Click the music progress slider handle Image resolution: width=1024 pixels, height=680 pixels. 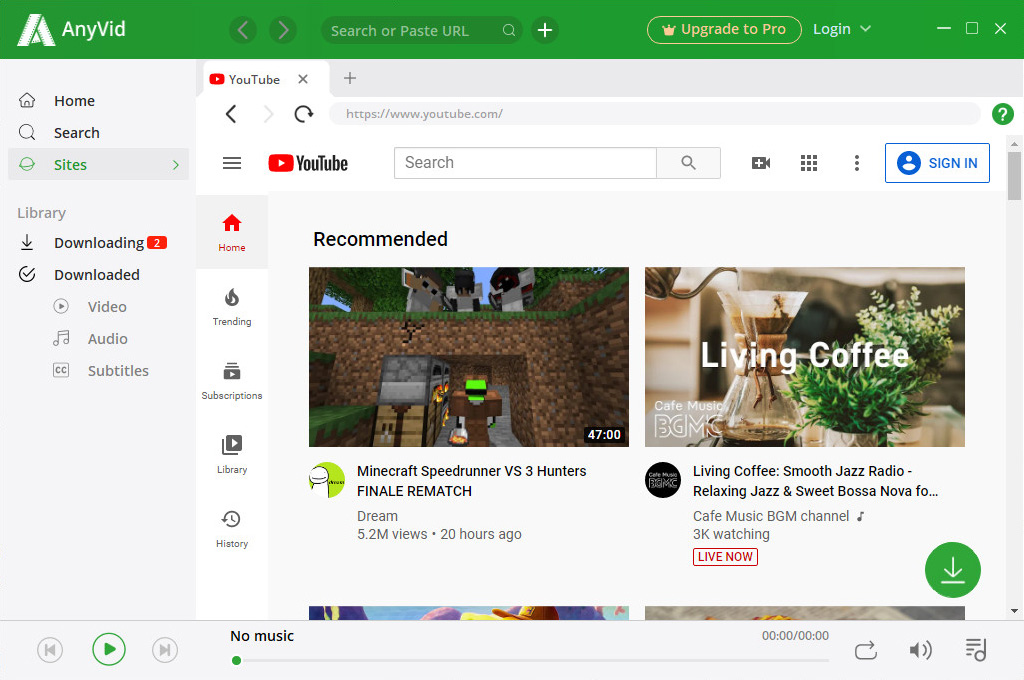tap(236, 660)
